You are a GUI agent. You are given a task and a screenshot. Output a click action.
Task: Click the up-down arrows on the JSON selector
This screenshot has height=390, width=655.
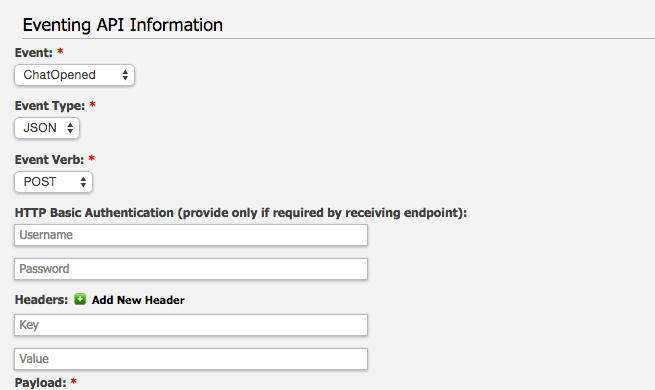pyautogui.click(x=70, y=128)
